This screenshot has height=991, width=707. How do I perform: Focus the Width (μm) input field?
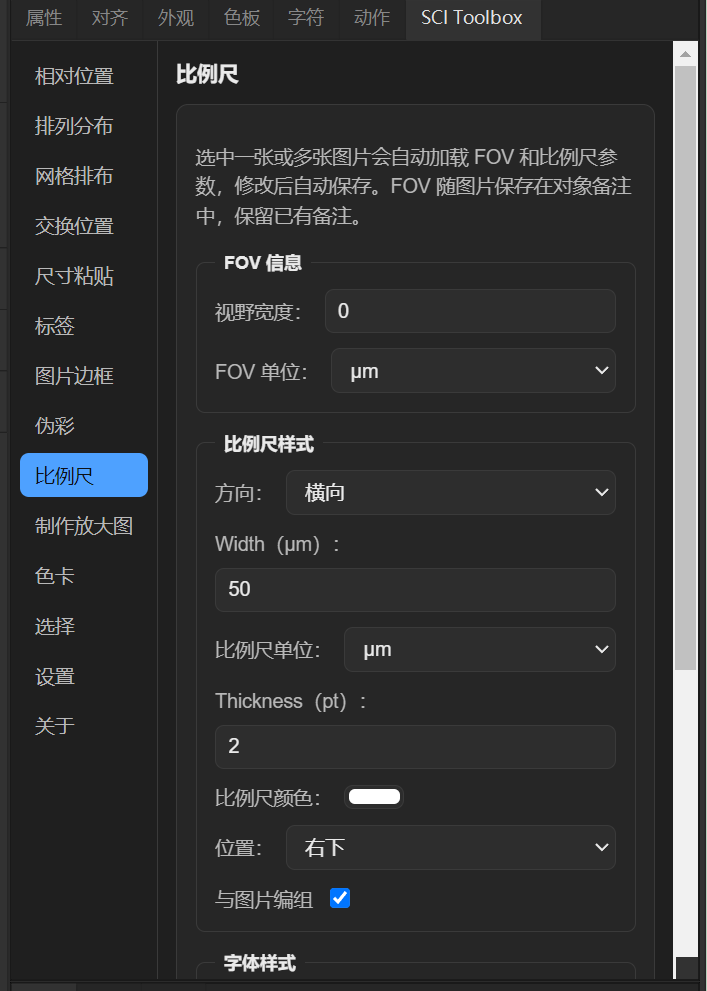coord(415,590)
